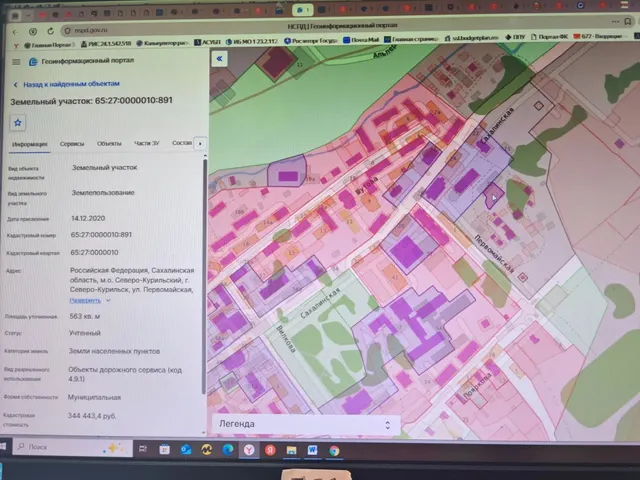Image resolution: width=640 pixels, height=480 pixels.
Task: Click the Земли населенных пунктов value
Action: point(114,351)
